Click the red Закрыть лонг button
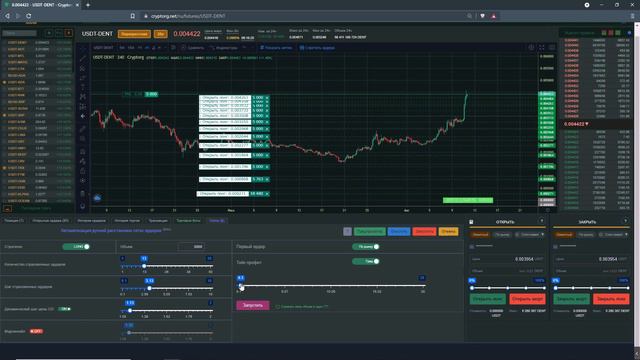 611,299
